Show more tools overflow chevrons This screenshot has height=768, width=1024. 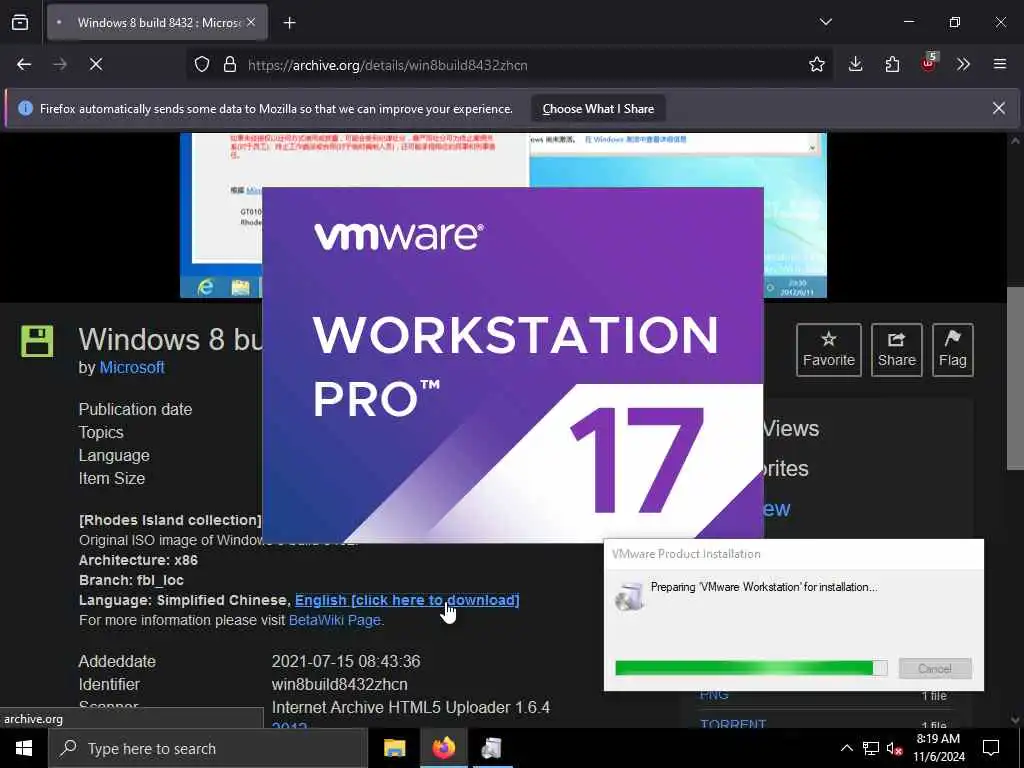click(963, 64)
